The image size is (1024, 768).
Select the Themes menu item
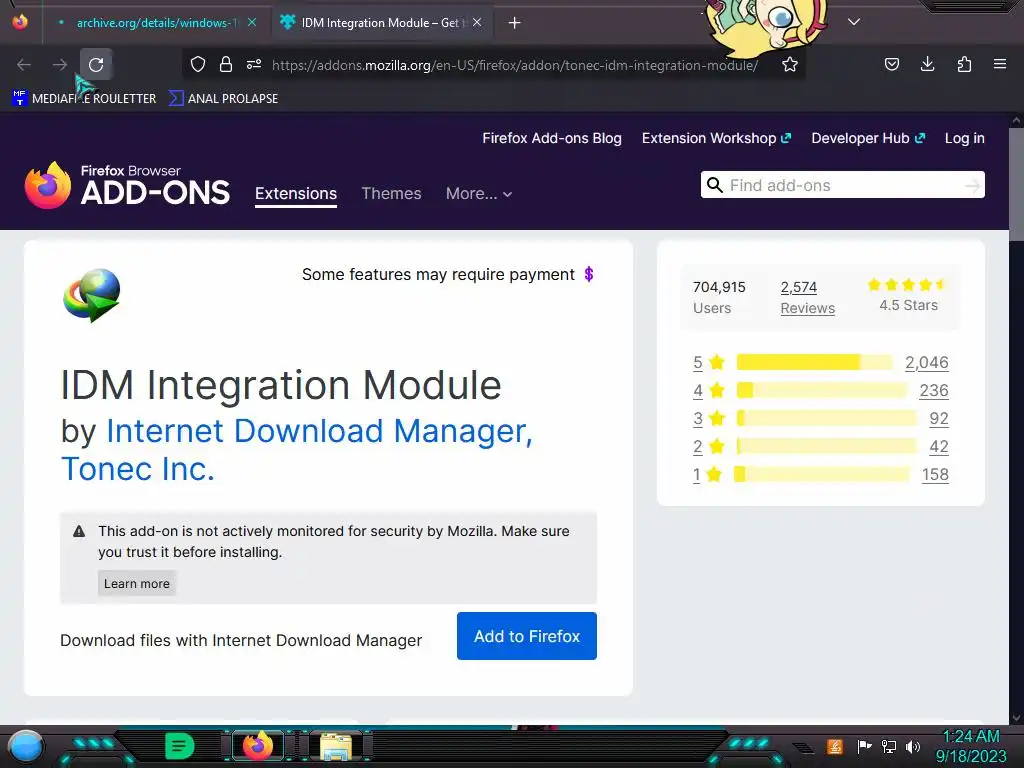click(391, 194)
